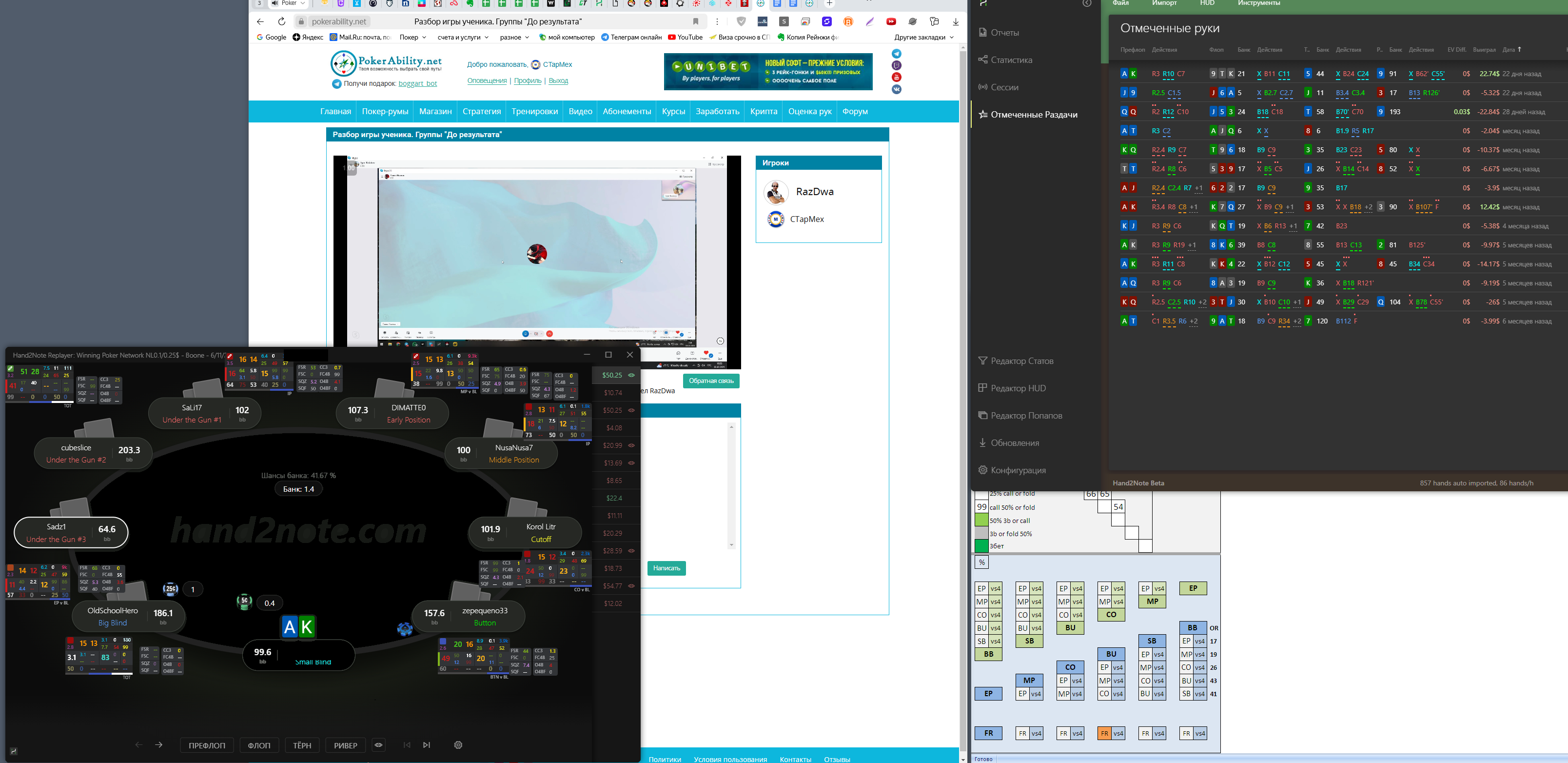Toggle the eye visibility button in replayer controls
The width and height of the screenshot is (1568, 763).
coord(379,745)
